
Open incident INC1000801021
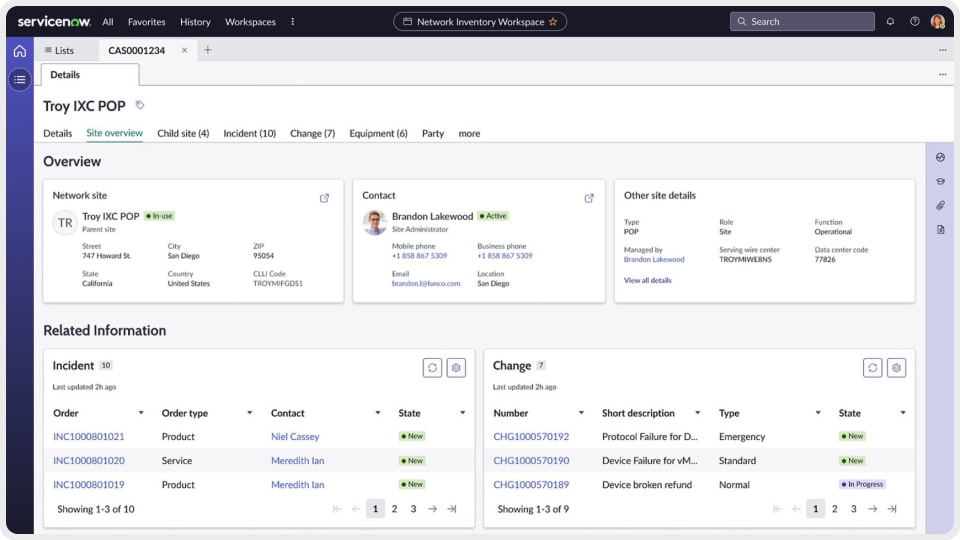tap(89, 437)
